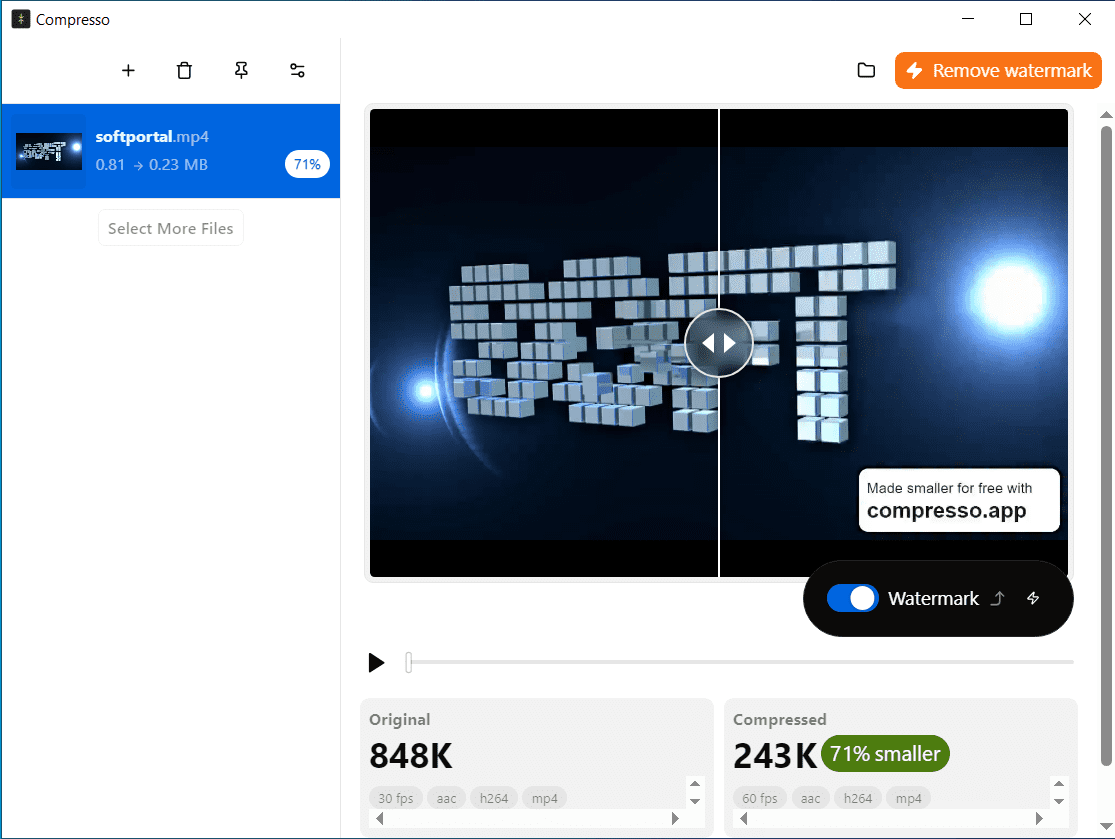Click the h264 tag under Compressed
This screenshot has height=839, width=1115.
(858, 798)
